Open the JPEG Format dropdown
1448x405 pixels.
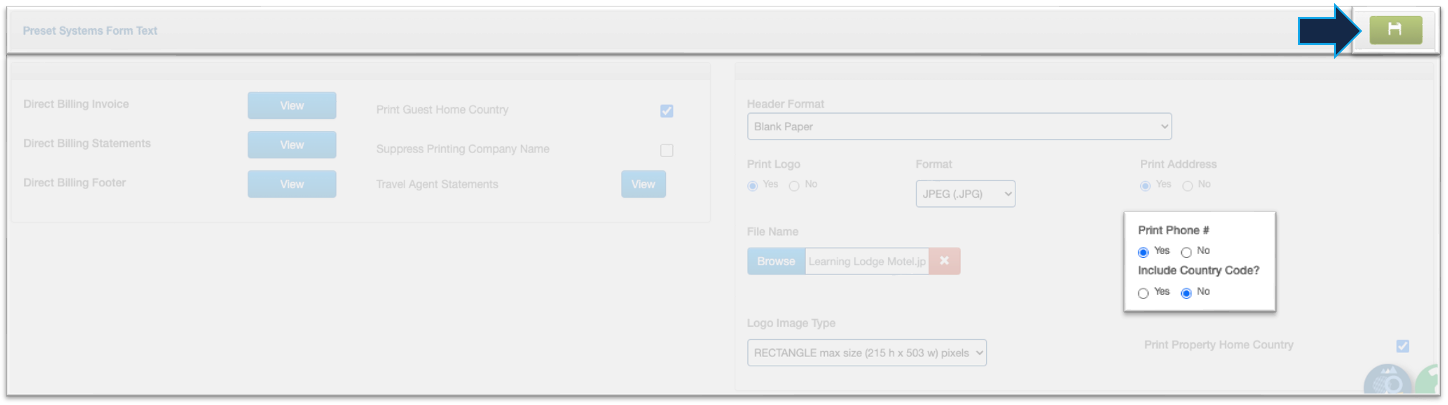tap(965, 194)
